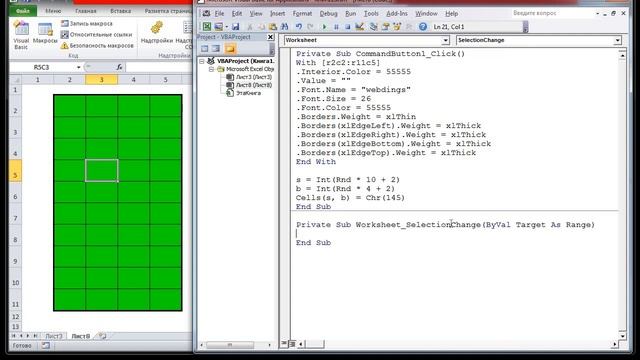Click the Break pause icon
Viewport: 640px width, 360px height.
point(336,27)
